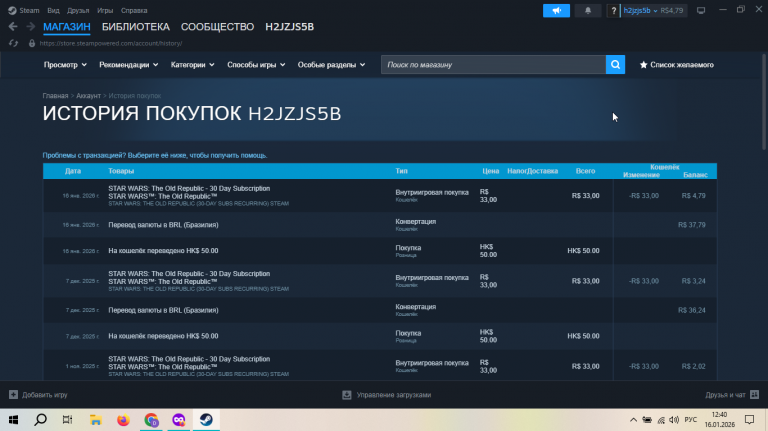Click Добавить игру plus button
This screenshot has height=431, width=768.
pyautogui.click(x=38, y=395)
